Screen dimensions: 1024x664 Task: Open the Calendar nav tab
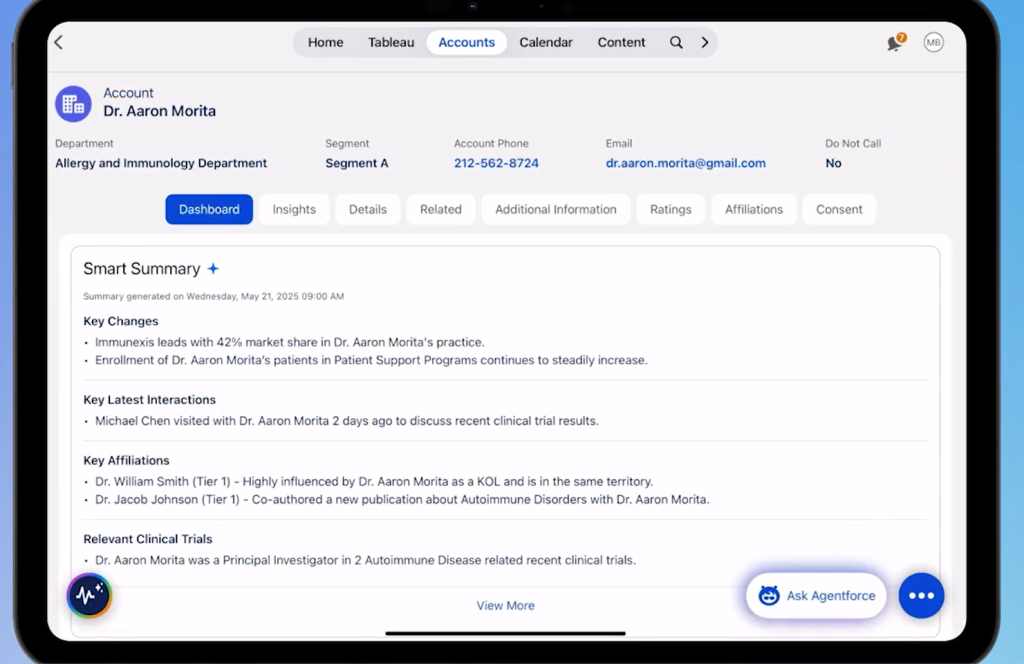tap(545, 42)
